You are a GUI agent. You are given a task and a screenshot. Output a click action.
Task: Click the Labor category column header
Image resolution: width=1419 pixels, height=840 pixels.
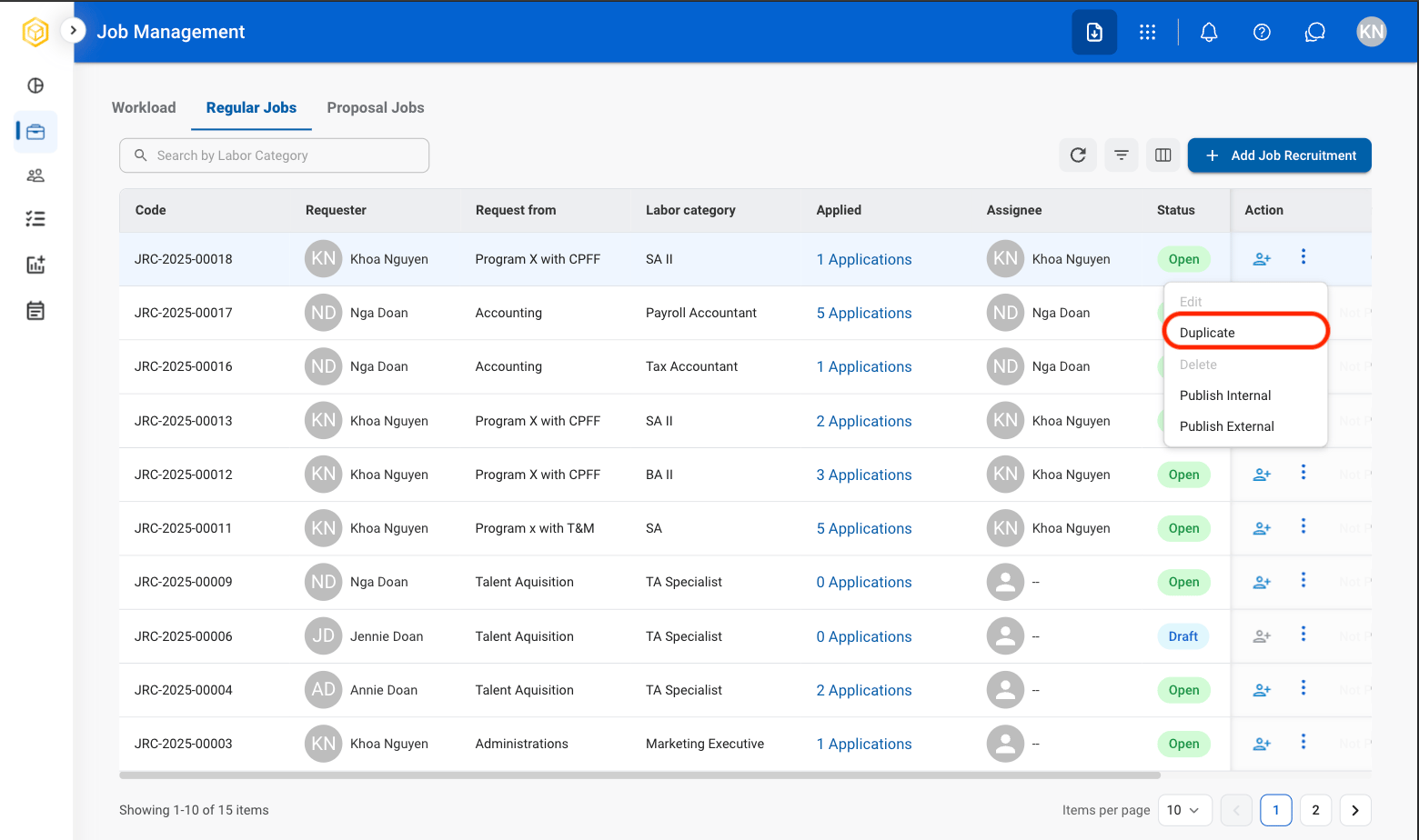(690, 210)
